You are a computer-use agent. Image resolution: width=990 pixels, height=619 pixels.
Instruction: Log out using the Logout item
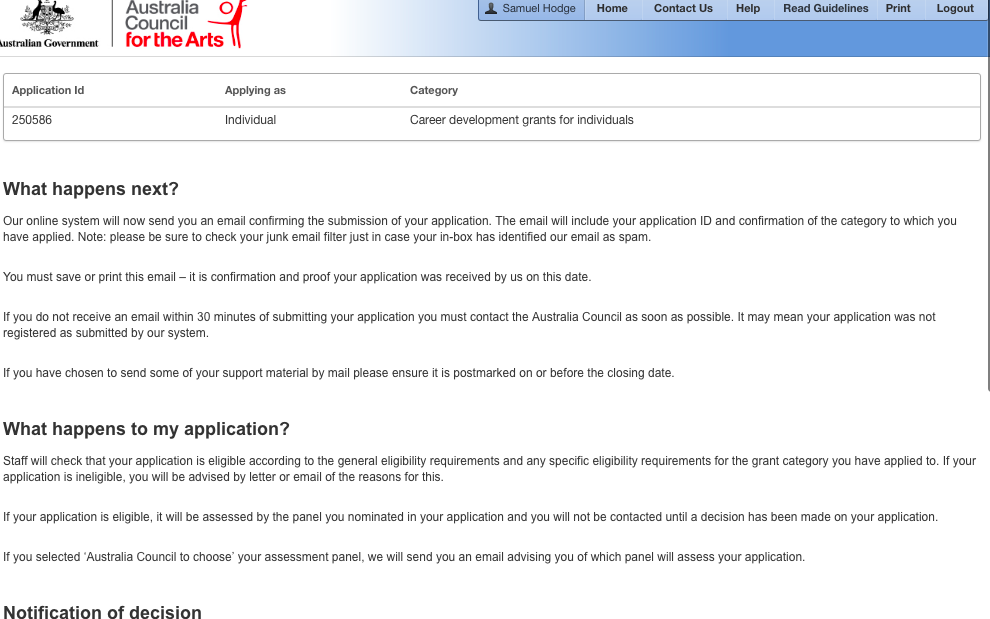tap(955, 8)
